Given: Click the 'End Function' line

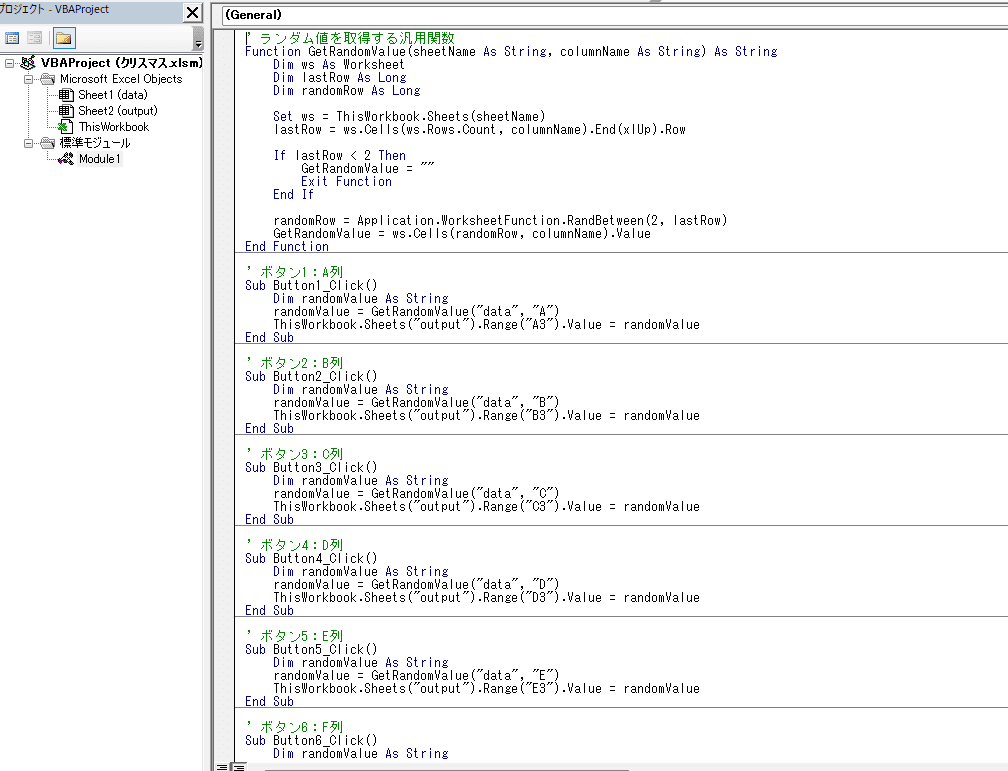Looking at the screenshot, I should (x=287, y=246).
